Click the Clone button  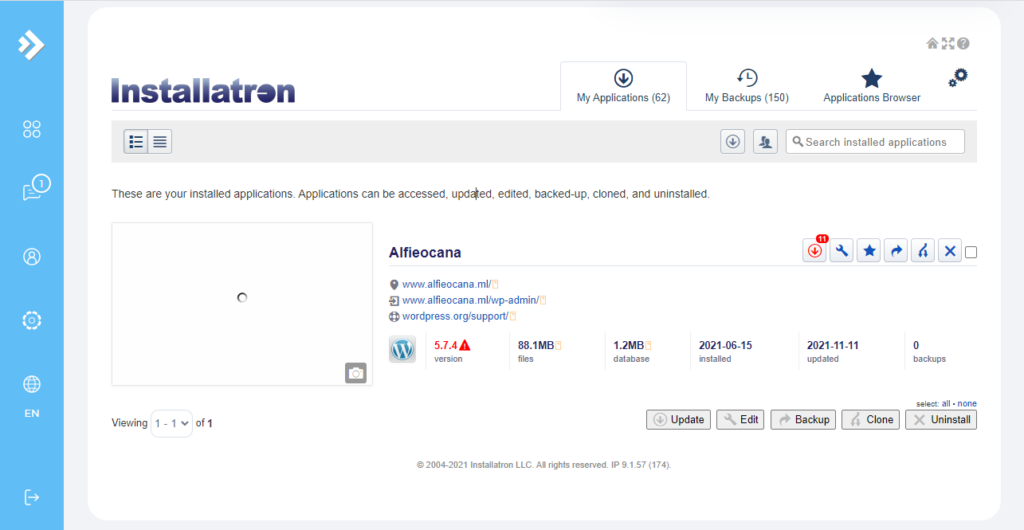[871, 420]
